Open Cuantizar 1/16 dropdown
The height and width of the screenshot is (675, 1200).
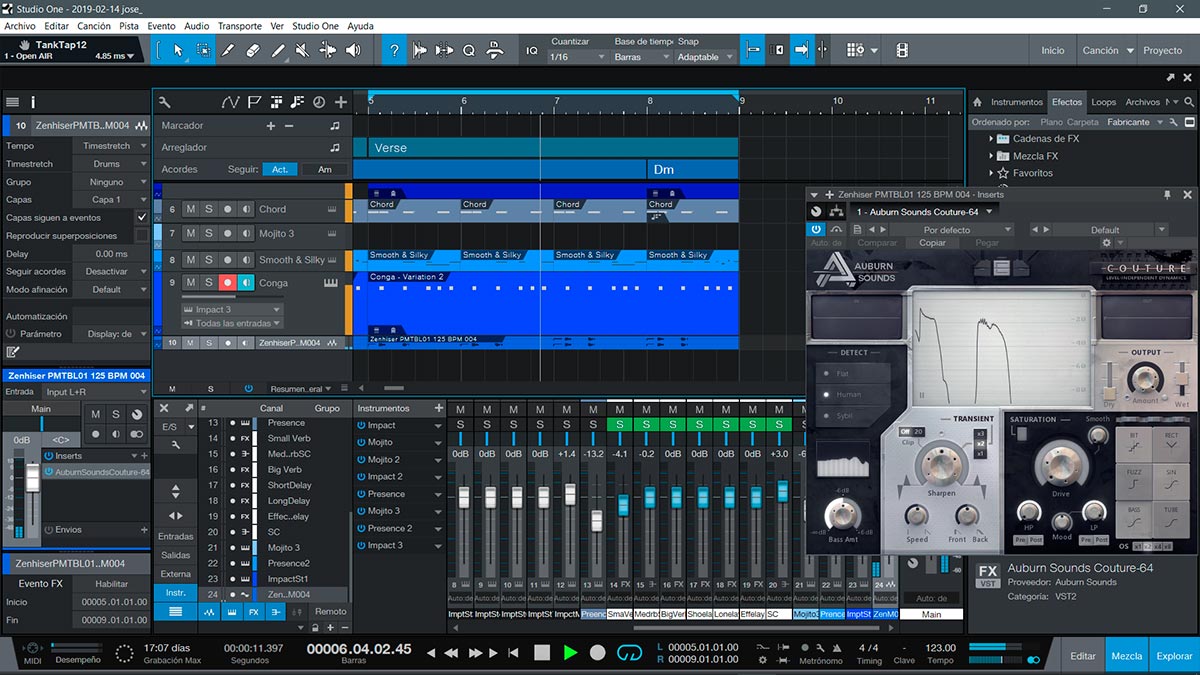(578, 57)
